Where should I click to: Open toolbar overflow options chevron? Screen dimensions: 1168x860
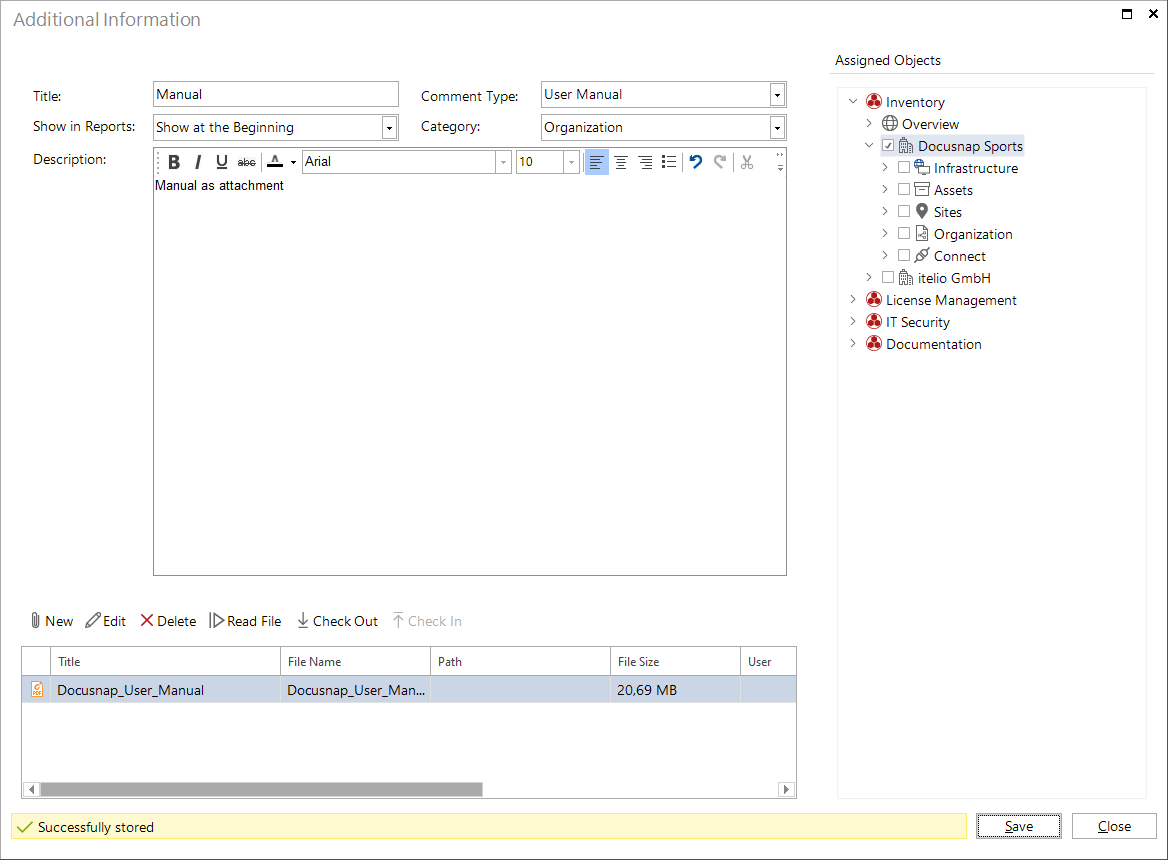pyautogui.click(x=780, y=162)
